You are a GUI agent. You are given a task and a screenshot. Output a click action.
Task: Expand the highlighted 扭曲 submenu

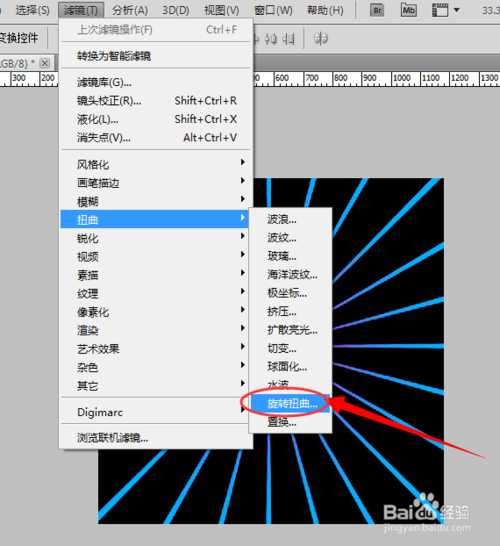tap(155, 219)
